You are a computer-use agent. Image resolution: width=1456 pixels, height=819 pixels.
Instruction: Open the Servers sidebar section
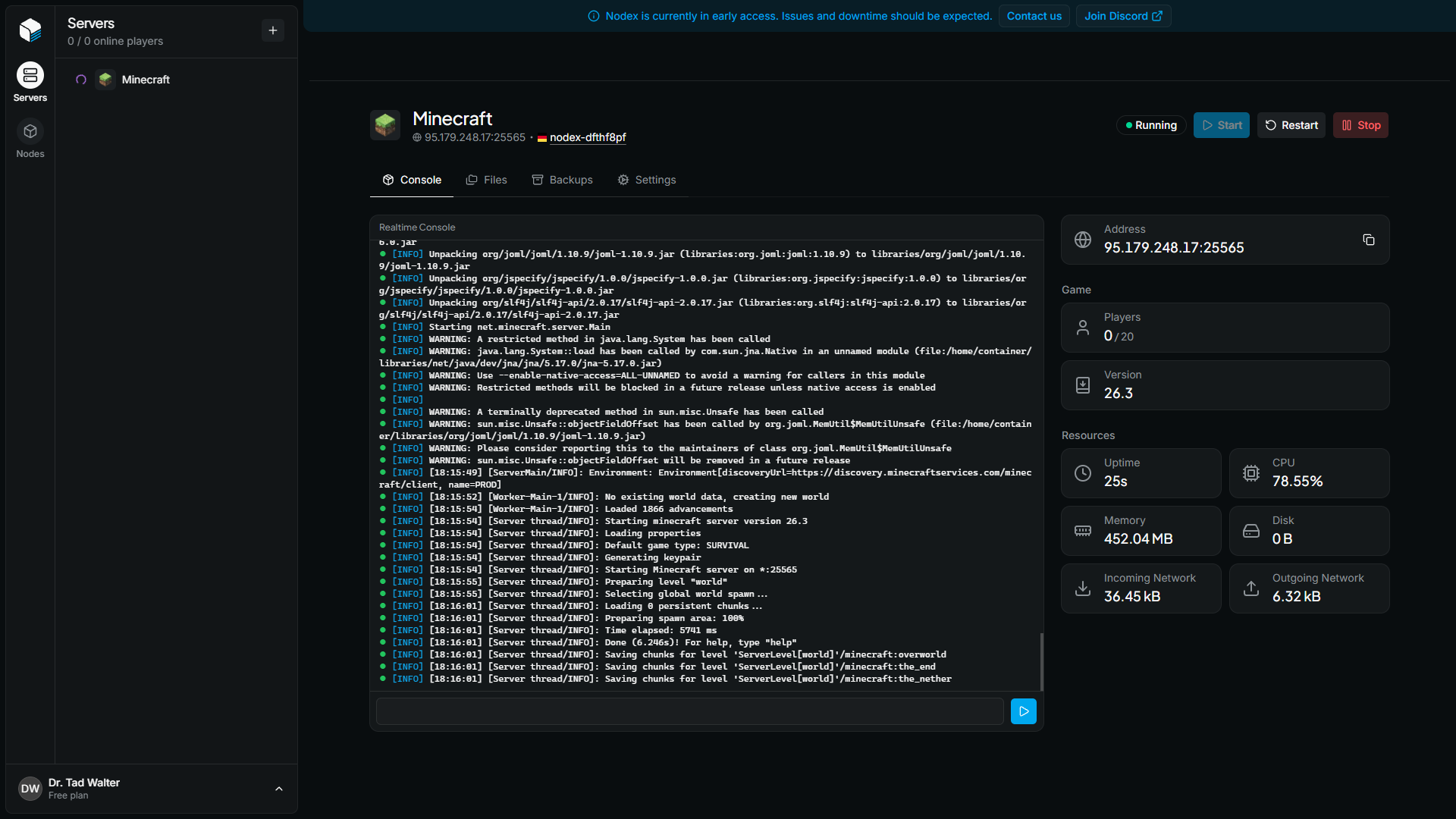point(30,83)
